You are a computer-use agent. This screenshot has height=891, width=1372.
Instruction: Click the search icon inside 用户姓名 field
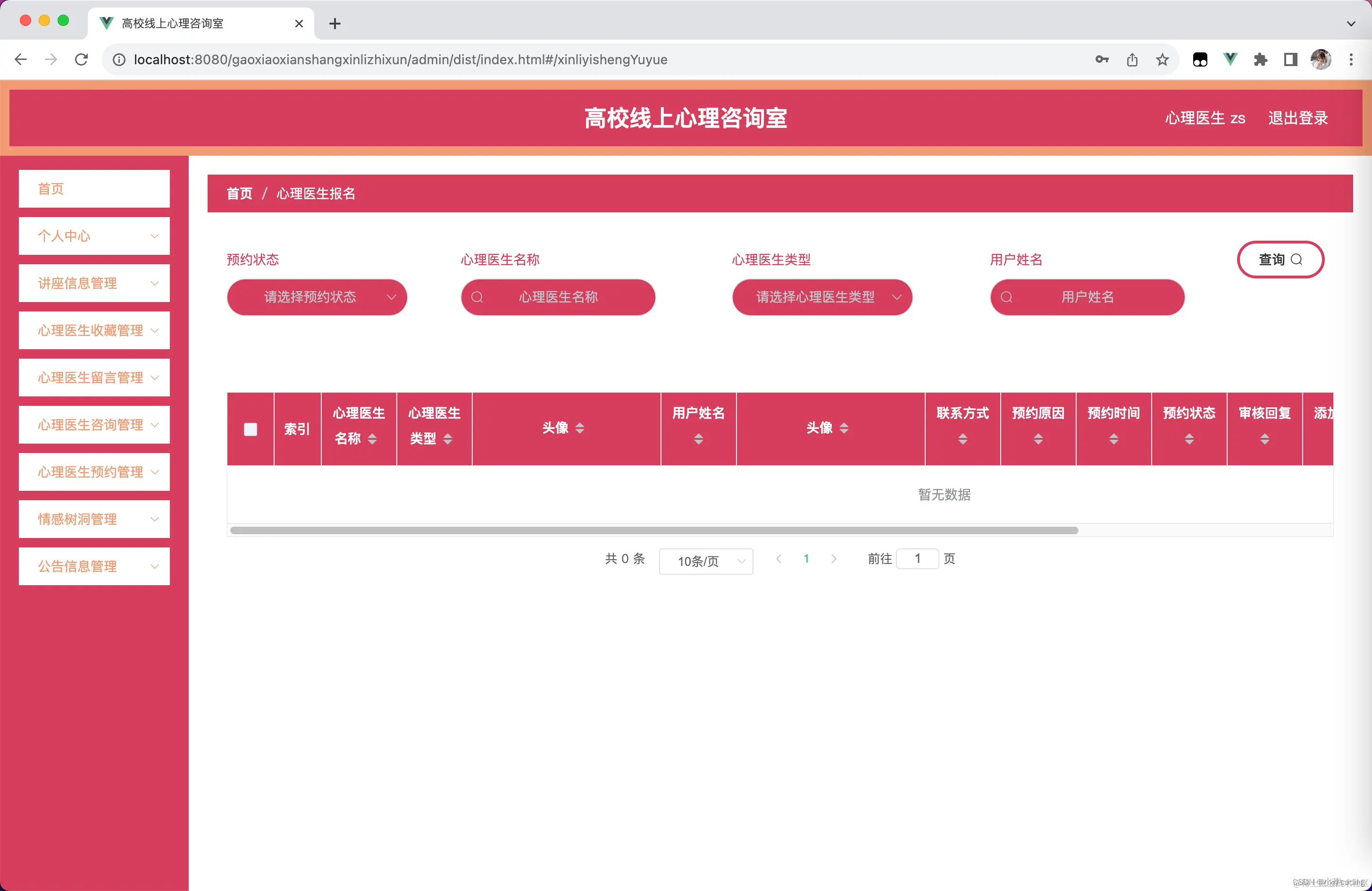(1006, 297)
